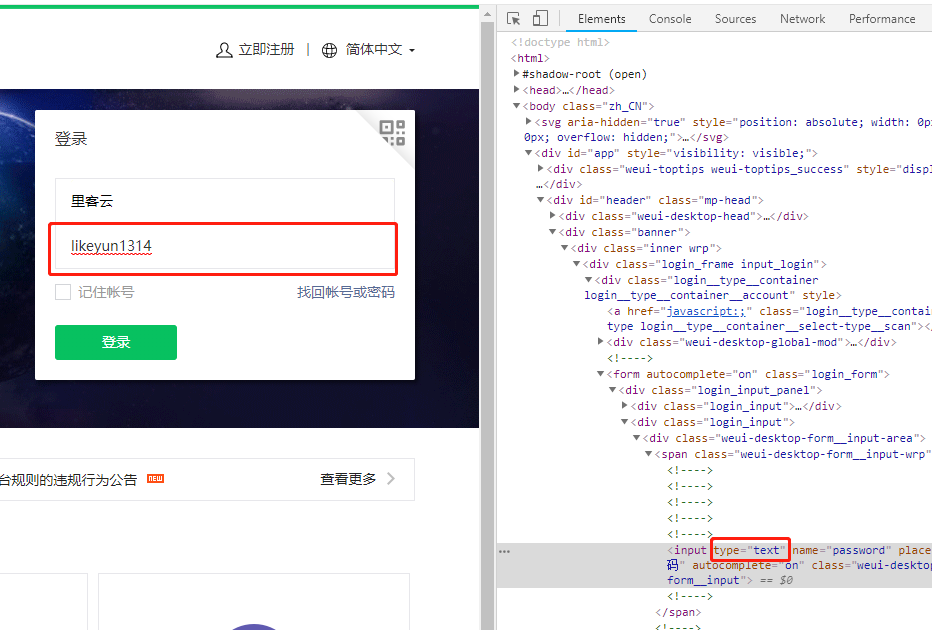Switch to the Console tab

pyautogui.click(x=670, y=19)
